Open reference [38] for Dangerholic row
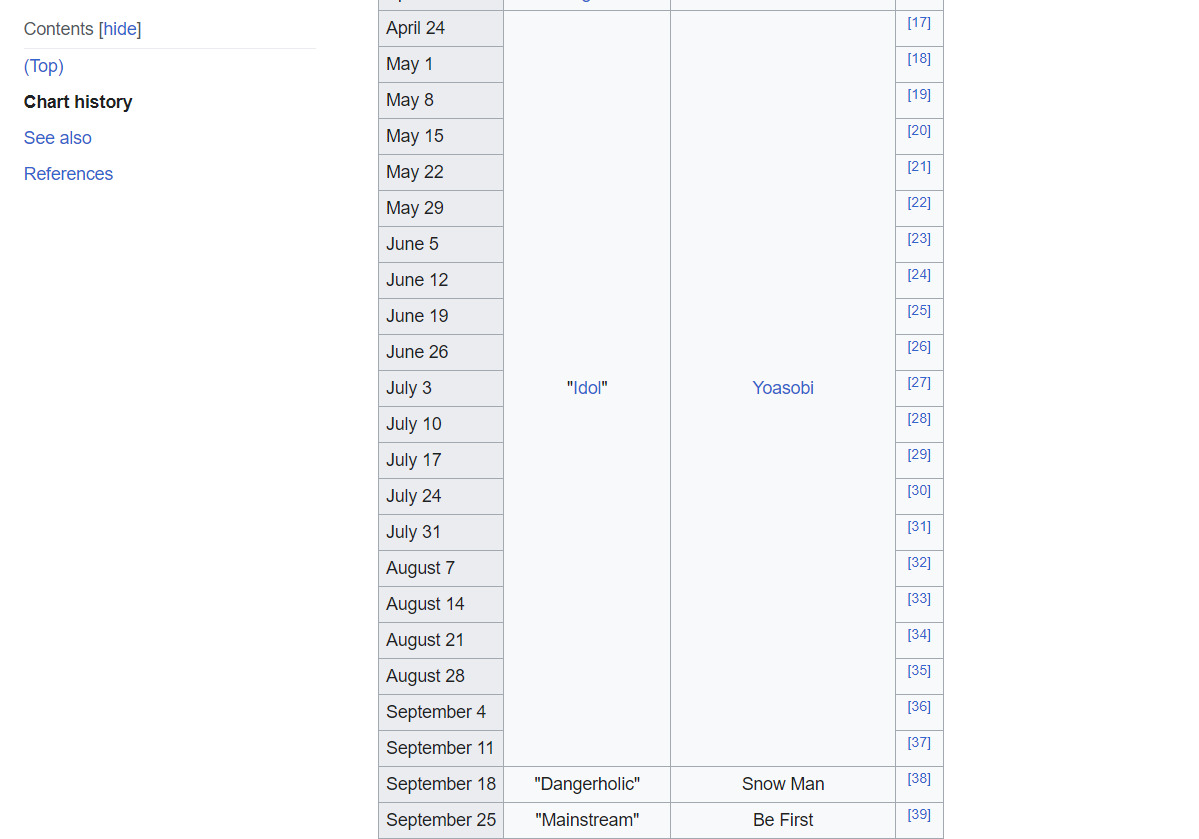This screenshot has width=1199, height=839. point(919,779)
